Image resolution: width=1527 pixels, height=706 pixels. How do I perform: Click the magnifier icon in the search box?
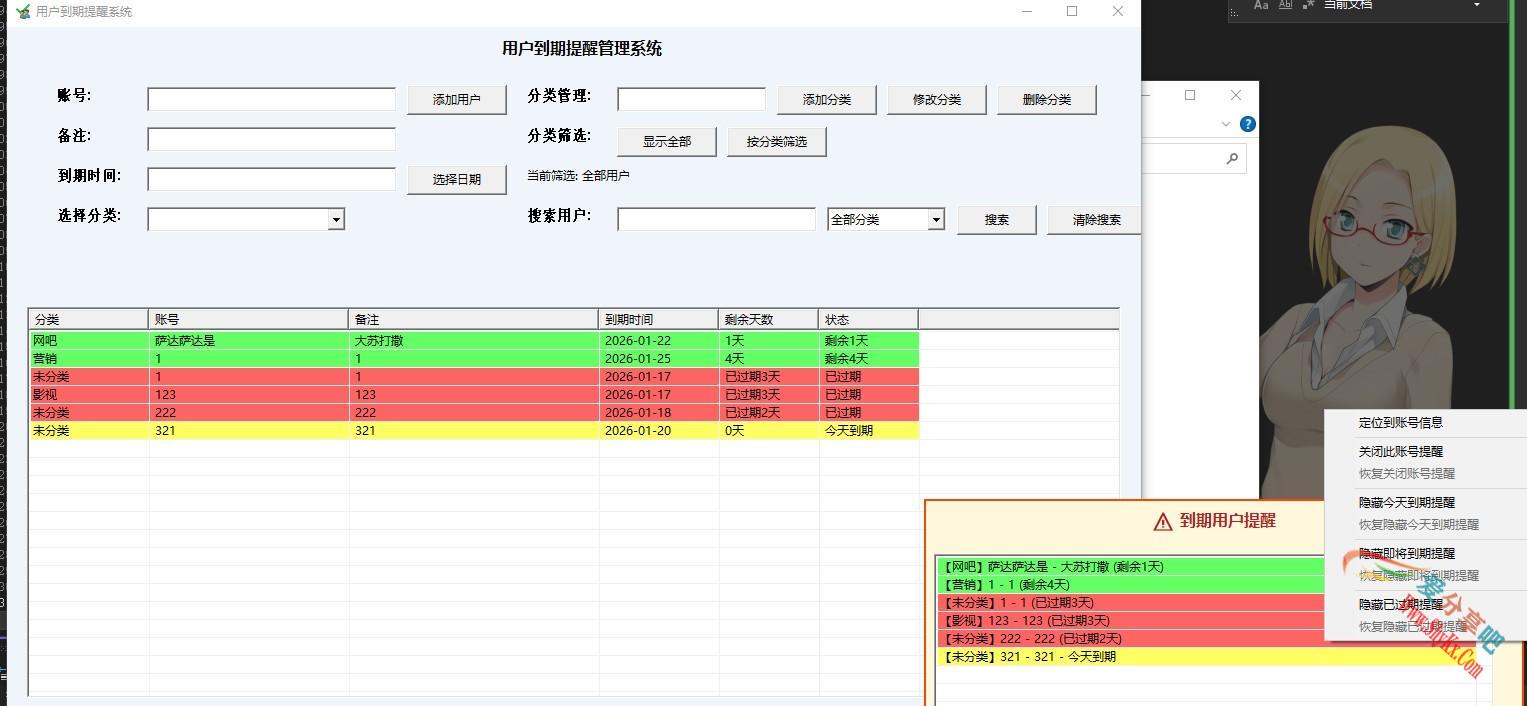click(x=1232, y=158)
